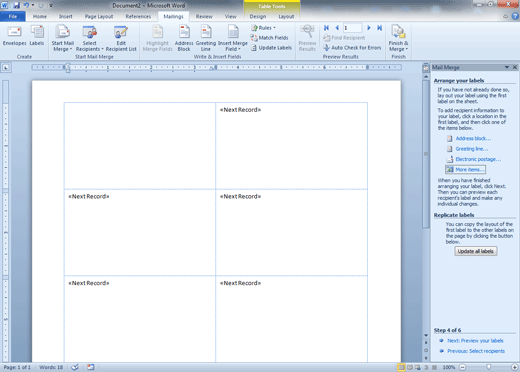Open the File tab

13,16
